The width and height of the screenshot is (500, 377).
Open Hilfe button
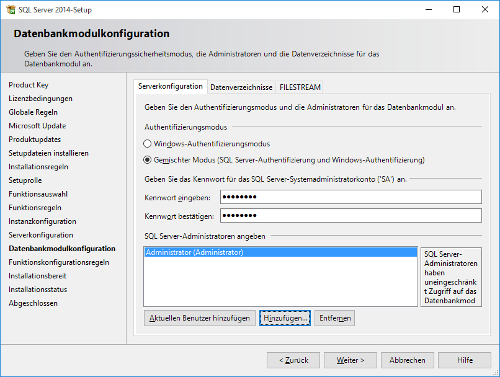point(465,360)
